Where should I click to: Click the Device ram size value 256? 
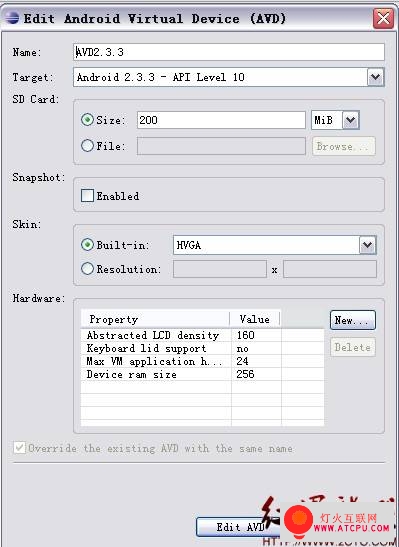[246, 374]
